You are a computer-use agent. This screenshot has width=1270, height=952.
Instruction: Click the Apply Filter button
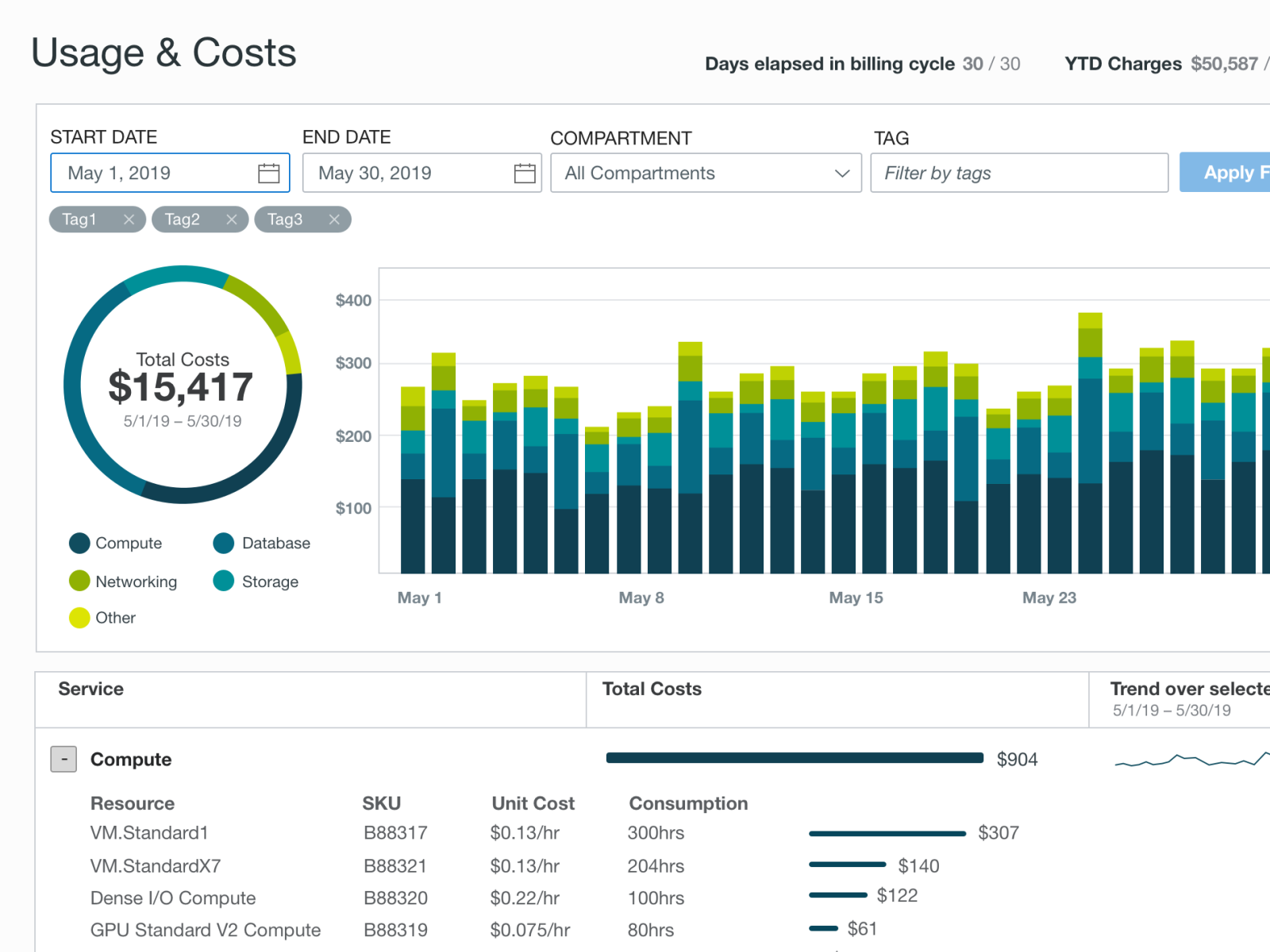click(x=1233, y=172)
